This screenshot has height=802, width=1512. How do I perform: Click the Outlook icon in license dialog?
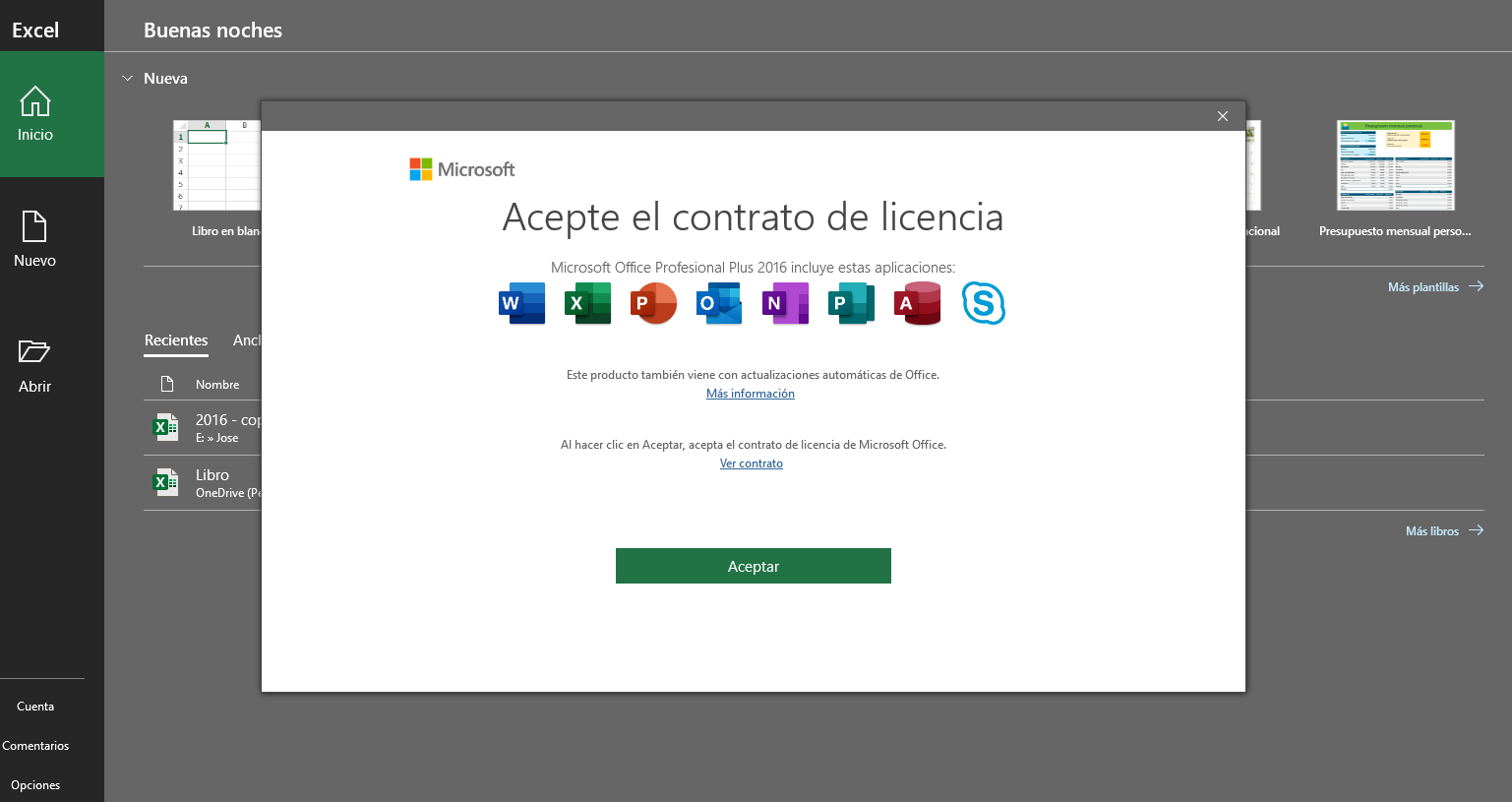(719, 303)
